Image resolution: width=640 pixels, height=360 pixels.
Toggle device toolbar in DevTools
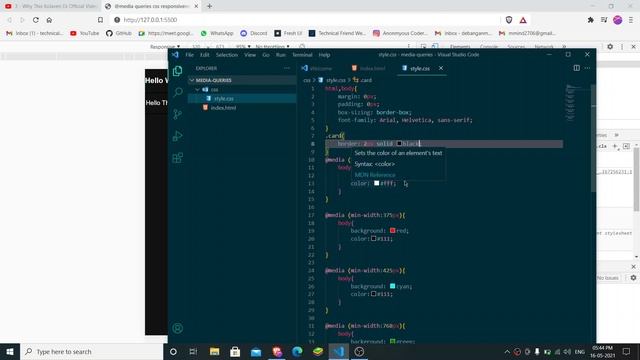(435, 47)
